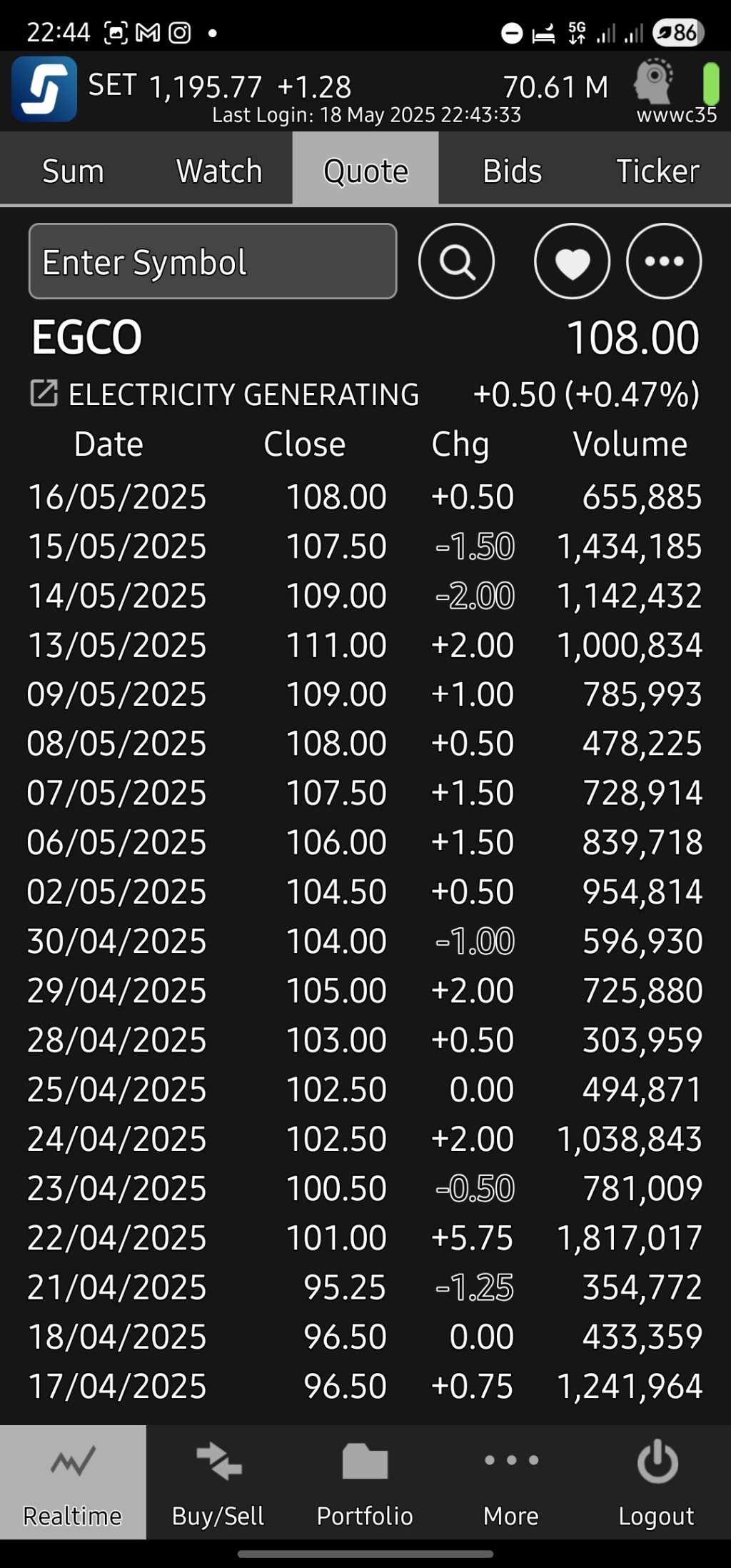Tap the green connection status indicator

pos(711,84)
